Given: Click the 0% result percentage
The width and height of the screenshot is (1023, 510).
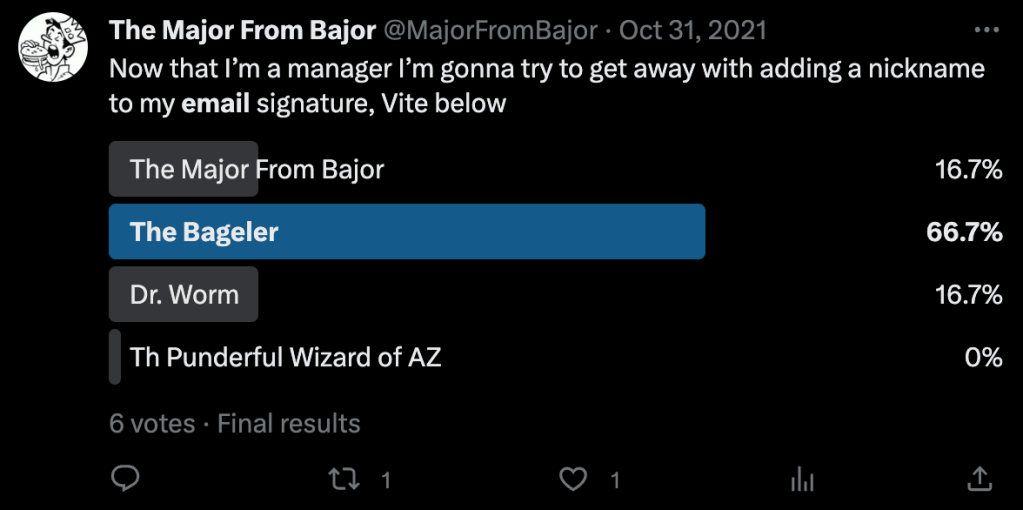Looking at the screenshot, I should point(983,357).
